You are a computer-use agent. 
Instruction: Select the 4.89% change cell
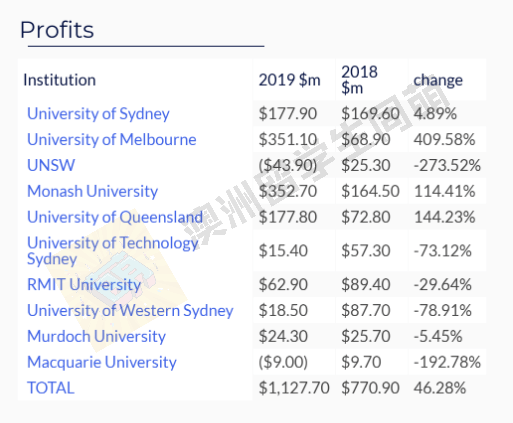tap(435, 114)
